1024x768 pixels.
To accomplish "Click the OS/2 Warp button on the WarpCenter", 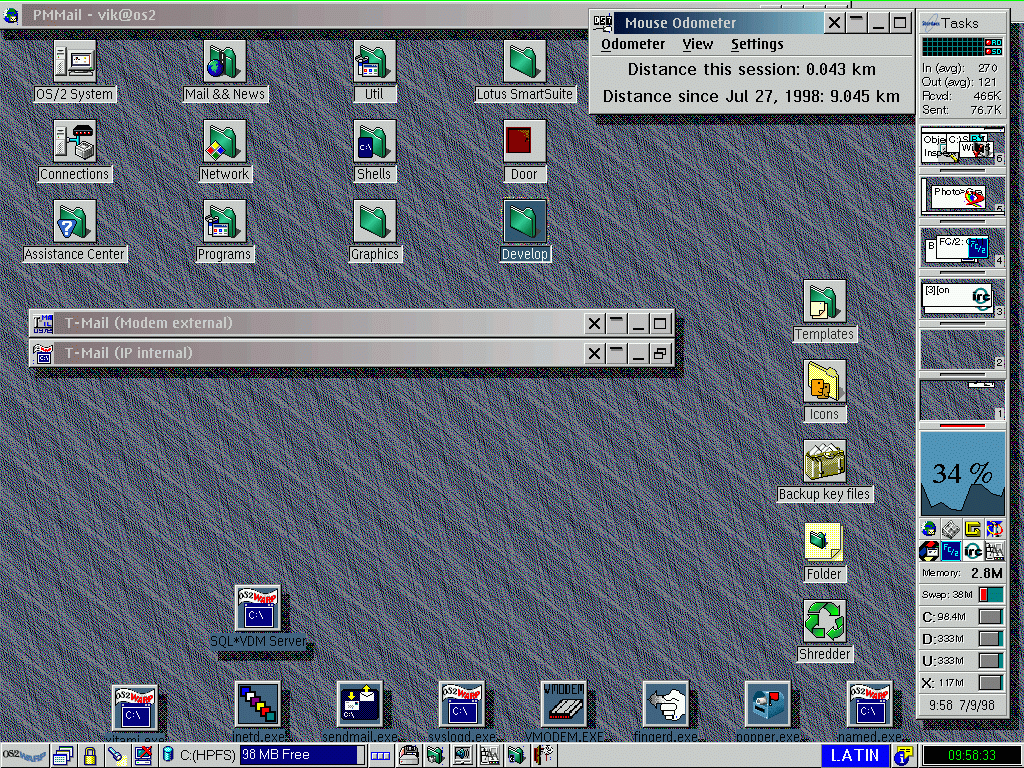I will pyautogui.click(x=25, y=756).
